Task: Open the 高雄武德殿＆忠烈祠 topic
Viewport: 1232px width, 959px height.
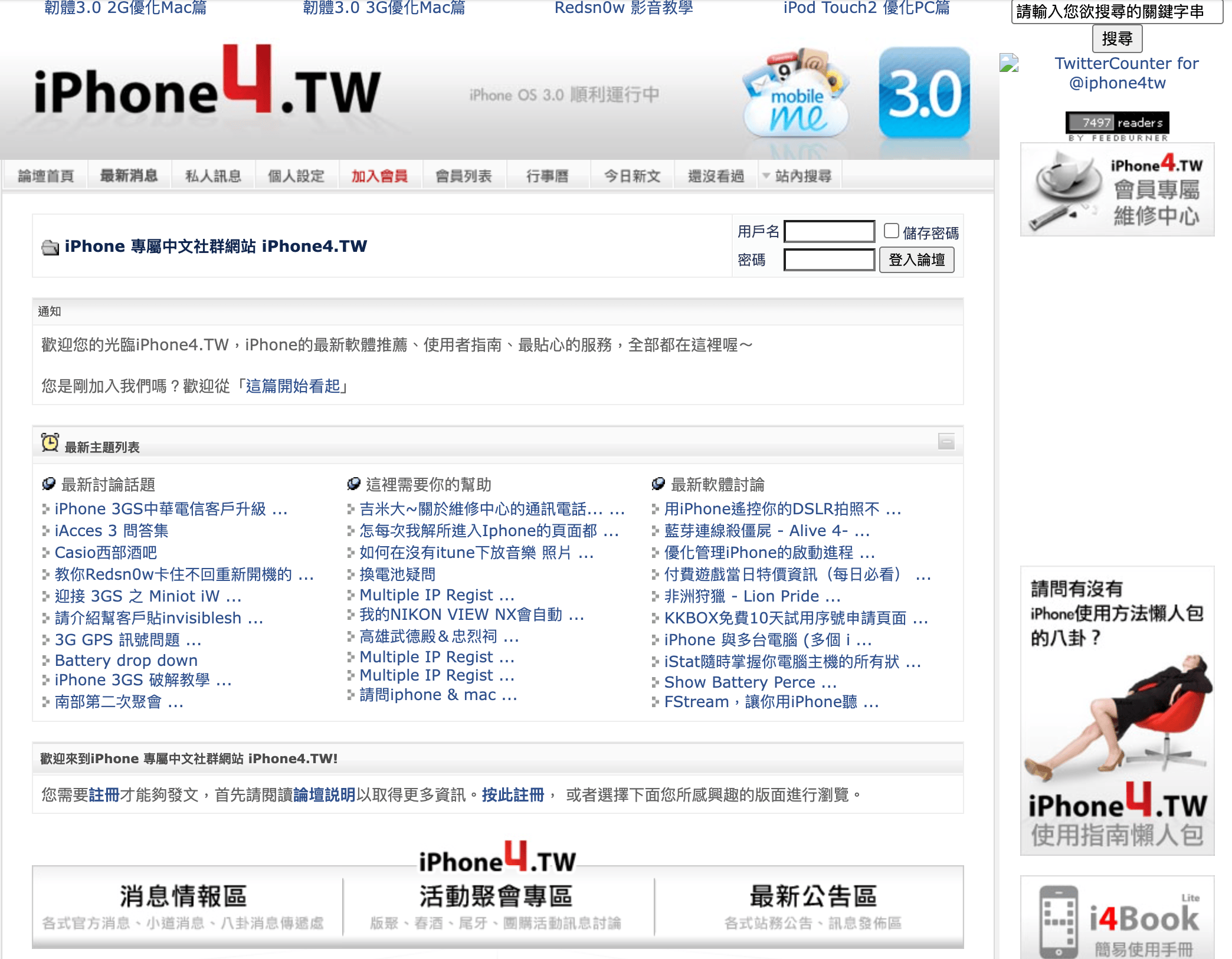Action: (x=439, y=637)
